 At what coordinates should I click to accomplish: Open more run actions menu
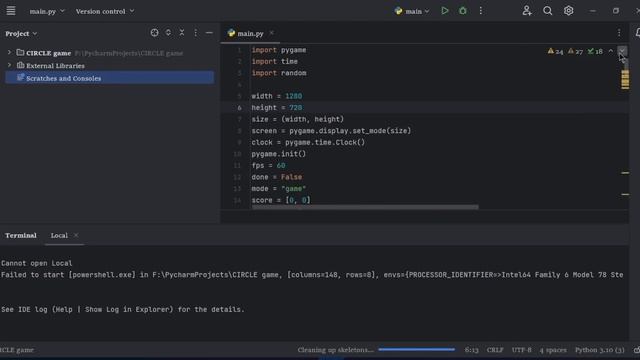[481, 11]
